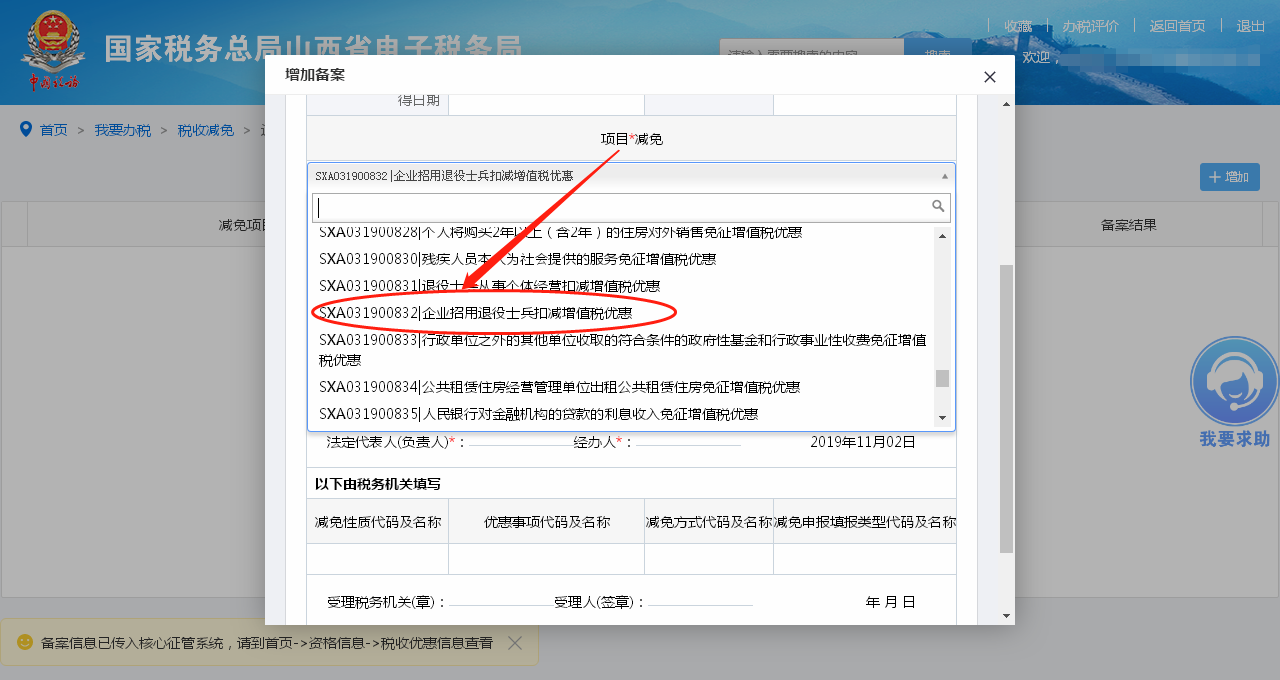Click the smiley icon in notification bar
Image resolution: width=1280 pixels, height=680 pixels.
pyautogui.click(x=25, y=642)
